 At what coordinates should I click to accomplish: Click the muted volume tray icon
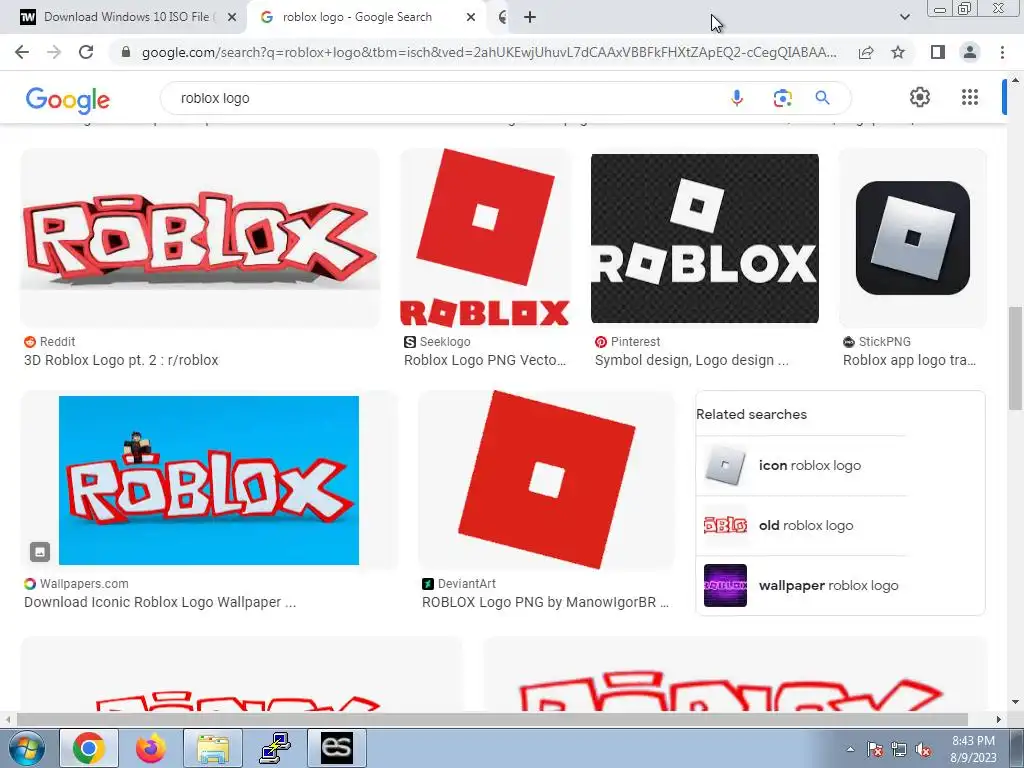[923, 750]
